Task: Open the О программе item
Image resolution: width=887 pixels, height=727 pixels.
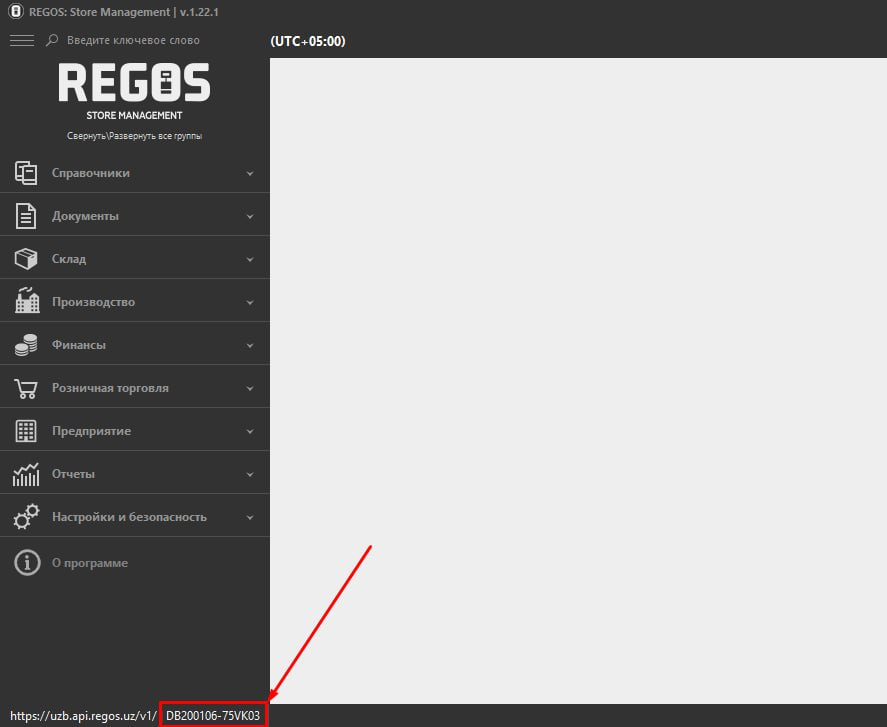Action: (x=135, y=562)
